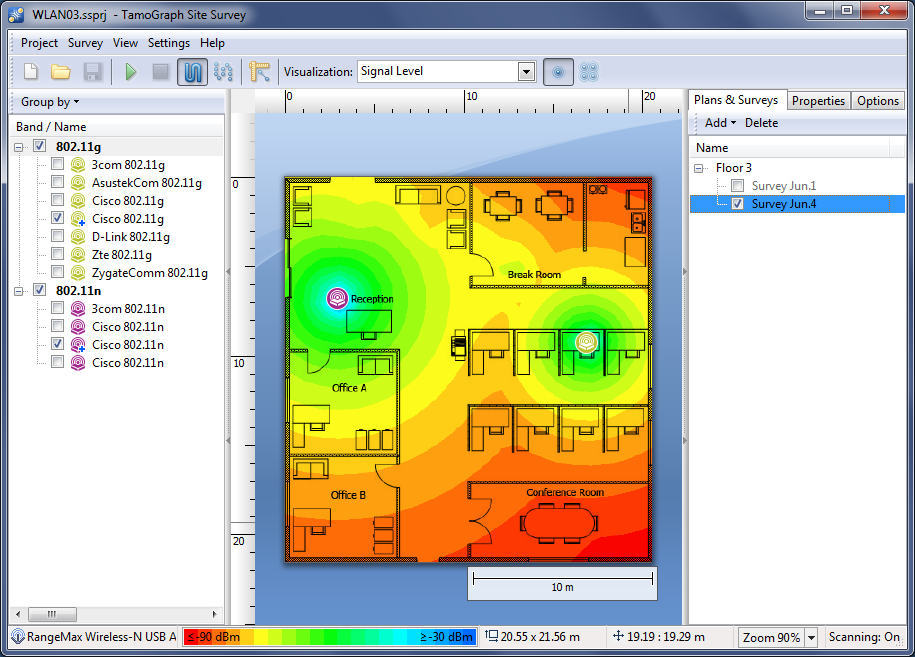Click the signal level color legend bar
The width and height of the screenshot is (915, 657).
click(330, 637)
